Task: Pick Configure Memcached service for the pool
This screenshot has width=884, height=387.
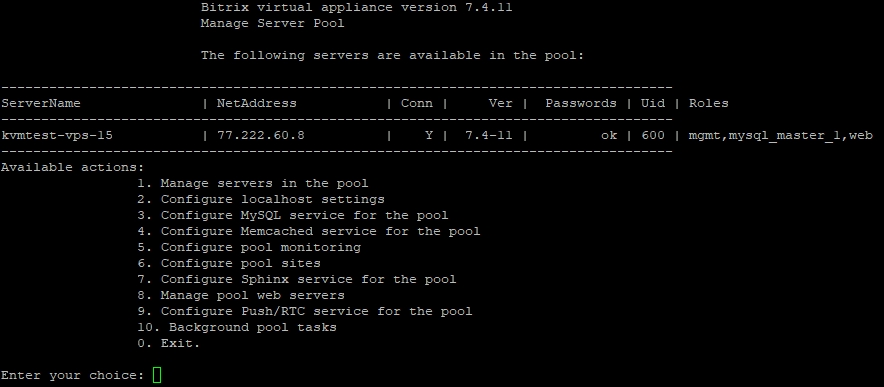Action: point(309,231)
